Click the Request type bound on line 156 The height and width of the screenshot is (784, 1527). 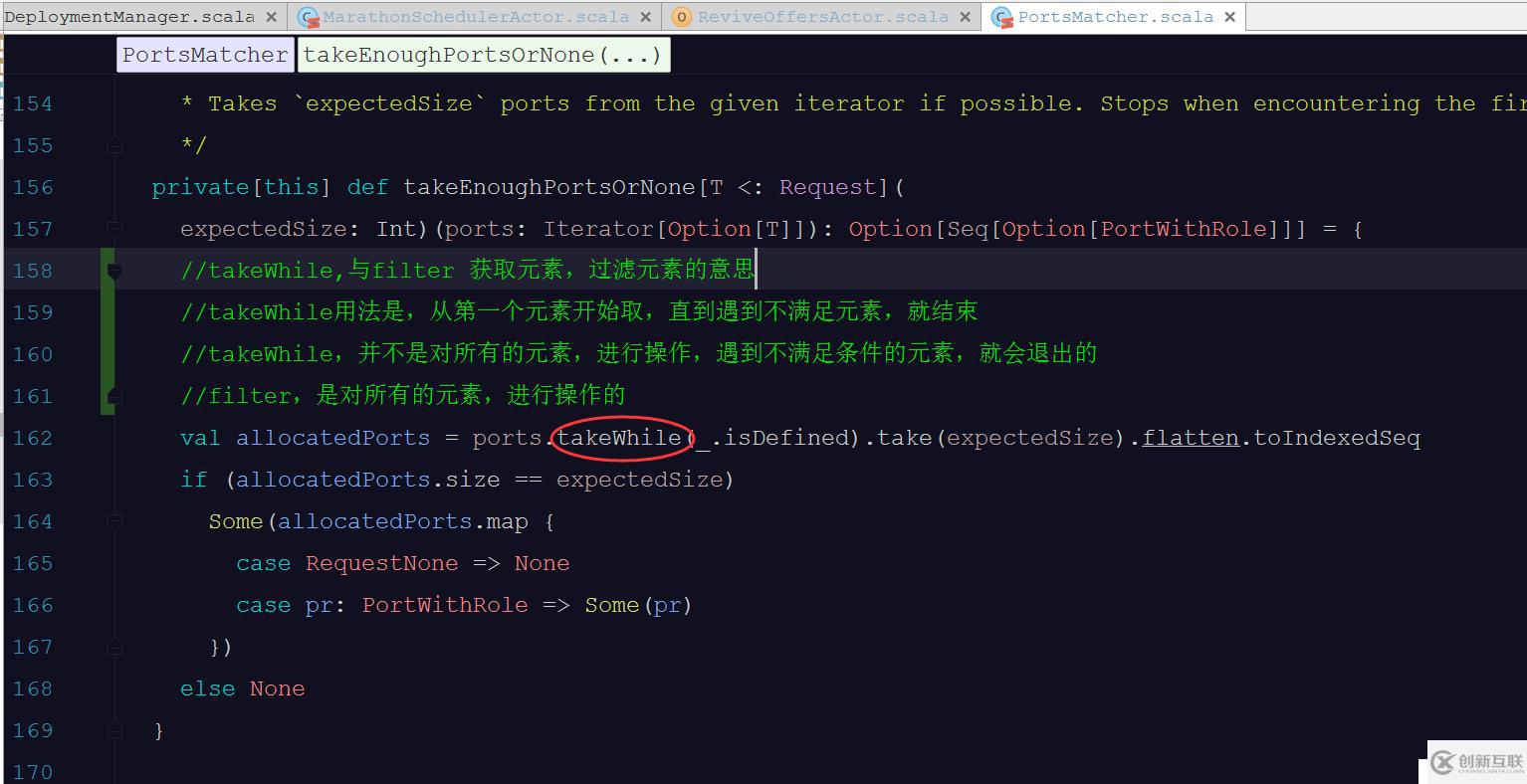pos(828,187)
